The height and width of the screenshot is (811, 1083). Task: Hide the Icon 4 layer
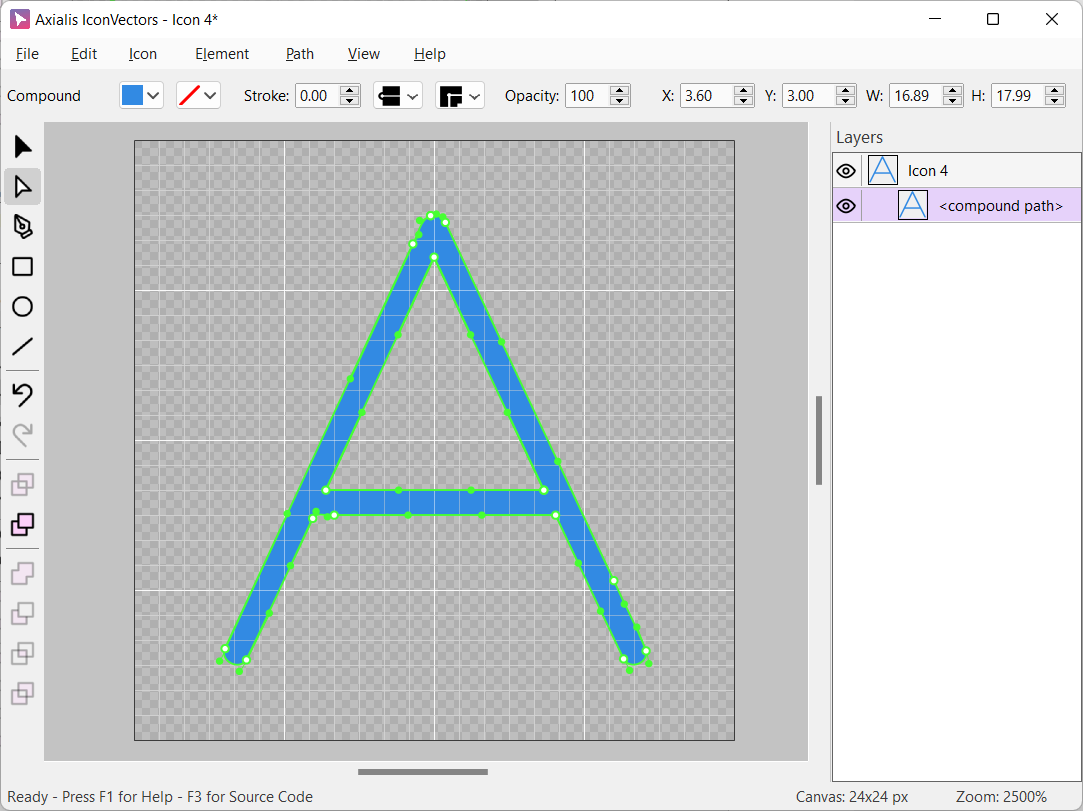click(x=846, y=171)
